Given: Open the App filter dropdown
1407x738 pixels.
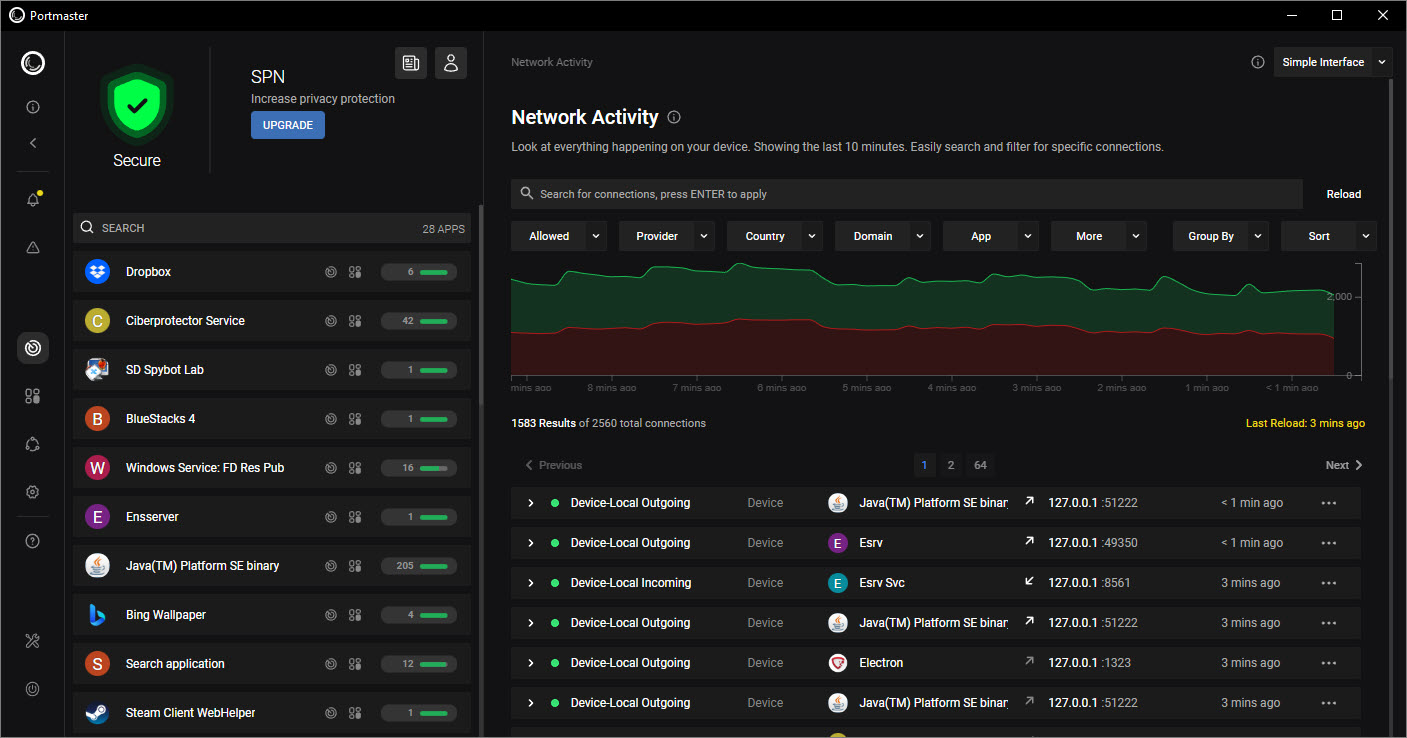Looking at the screenshot, I should click(990, 236).
